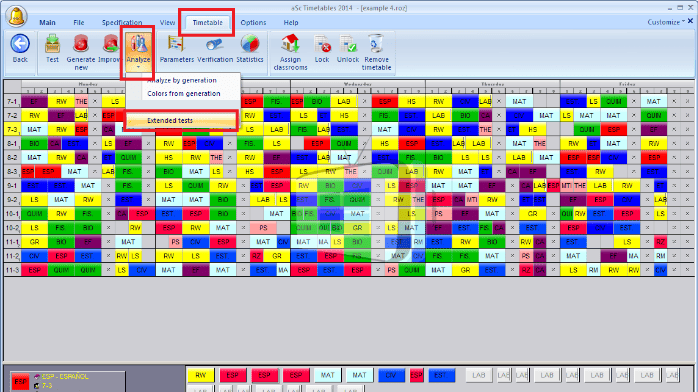Select class row 7-1 header
This screenshot has width=698, height=392.
[12, 101]
